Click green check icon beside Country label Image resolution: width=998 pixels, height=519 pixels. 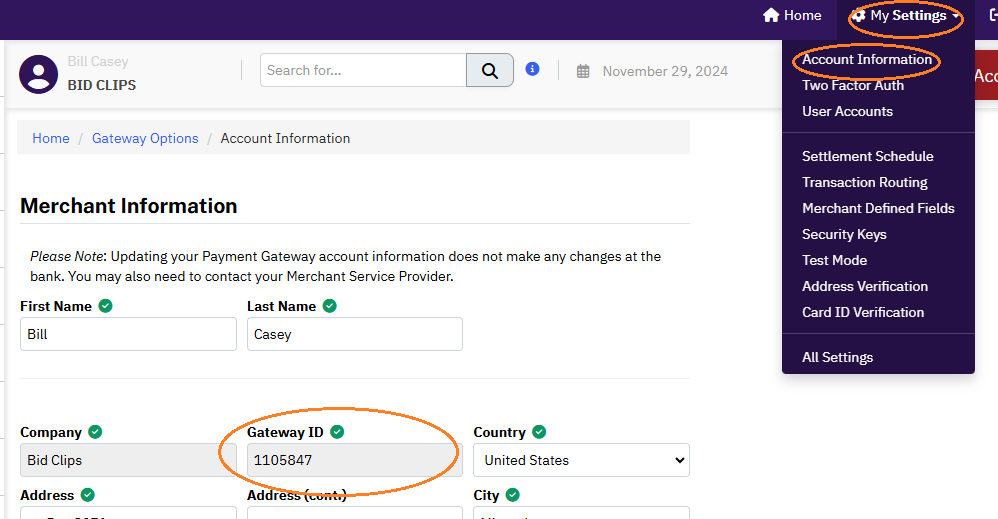[x=539, y=432]
